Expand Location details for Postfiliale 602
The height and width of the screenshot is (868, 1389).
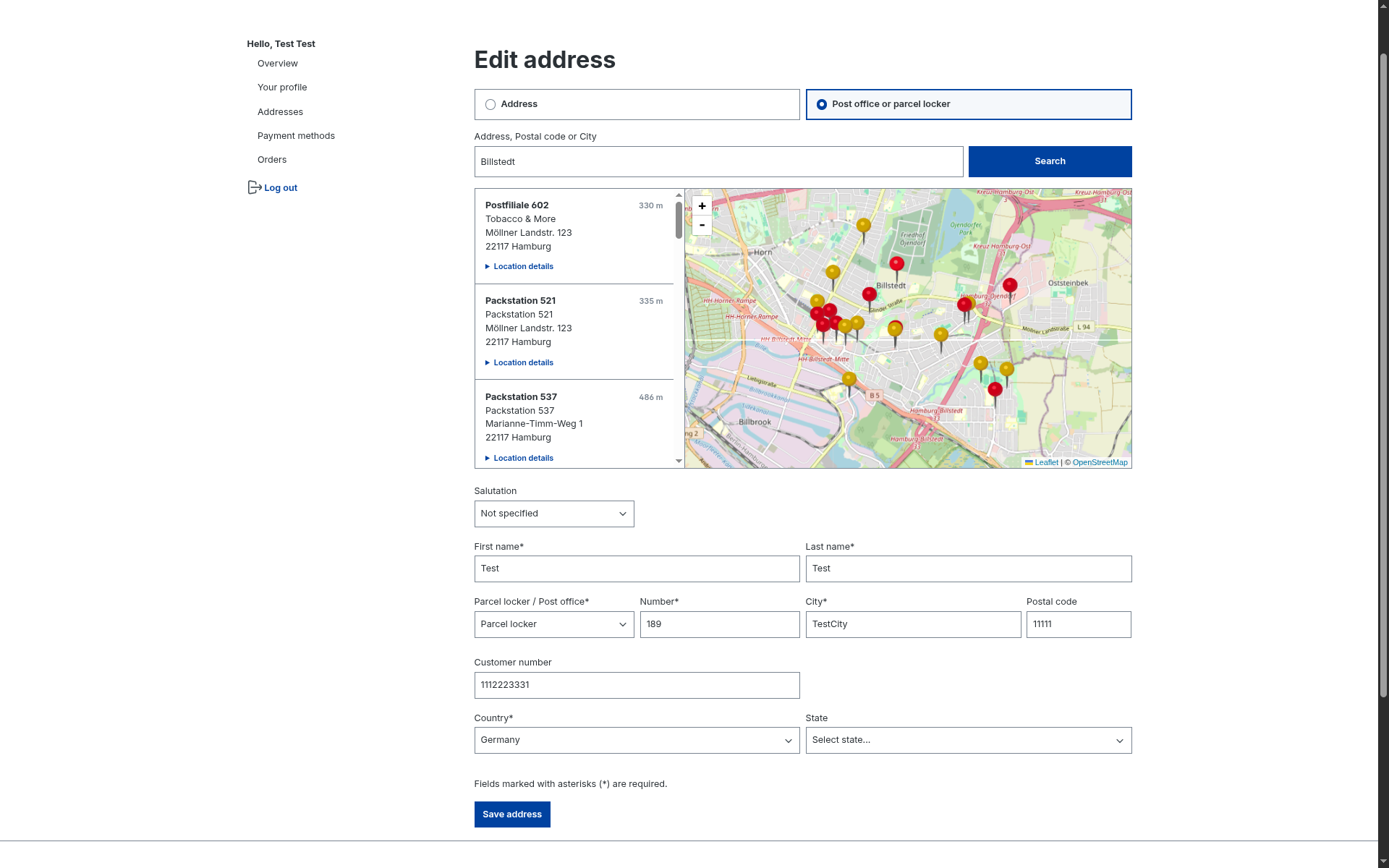coord(519,267)
